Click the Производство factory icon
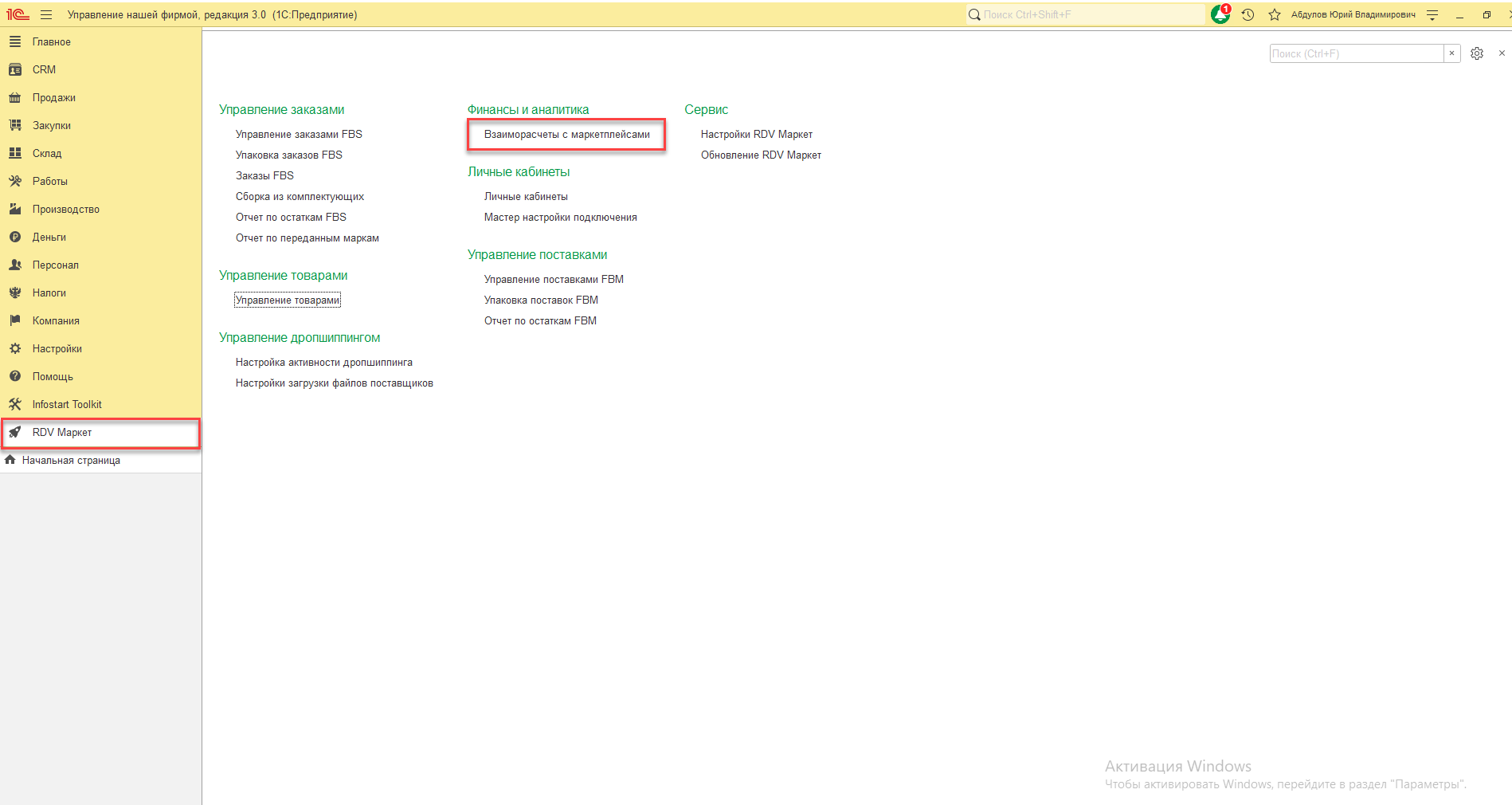The height and width of the screenshot is (805, 1512). point(15,209)
